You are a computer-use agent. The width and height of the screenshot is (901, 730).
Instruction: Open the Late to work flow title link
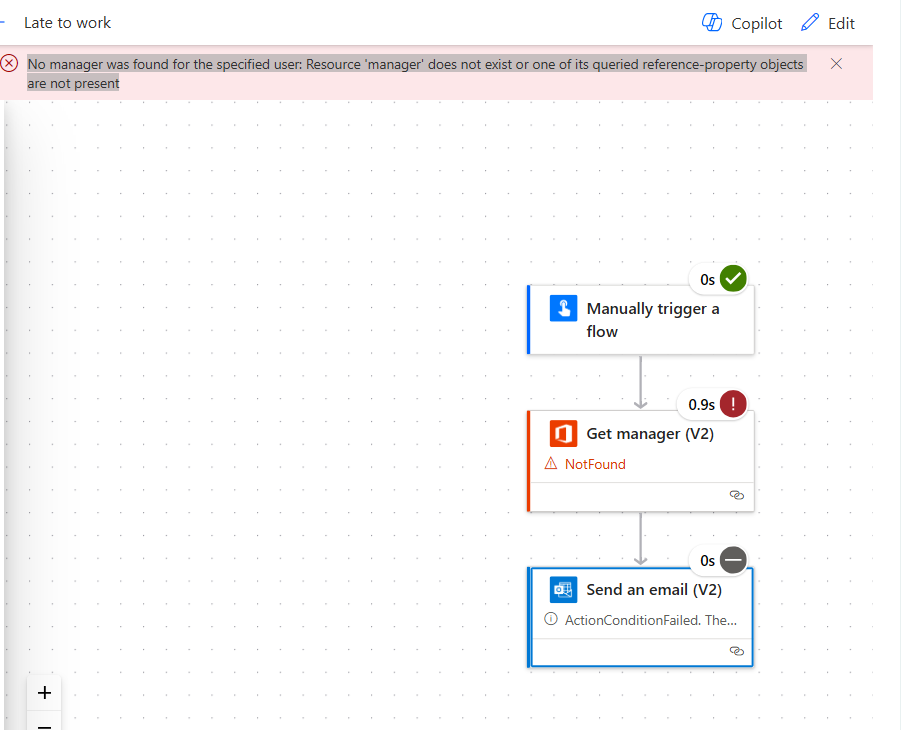[67, 22]
